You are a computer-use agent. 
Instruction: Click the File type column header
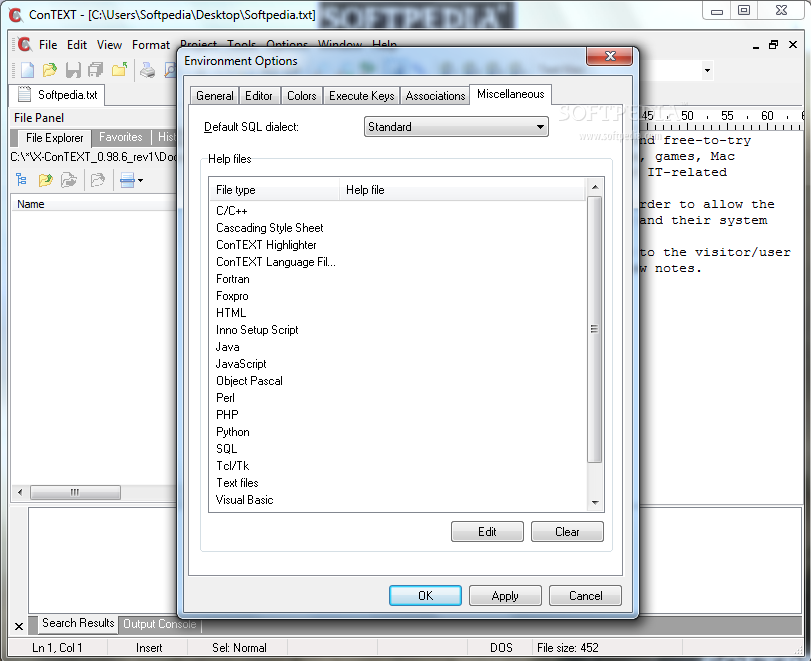coord(275,190)
